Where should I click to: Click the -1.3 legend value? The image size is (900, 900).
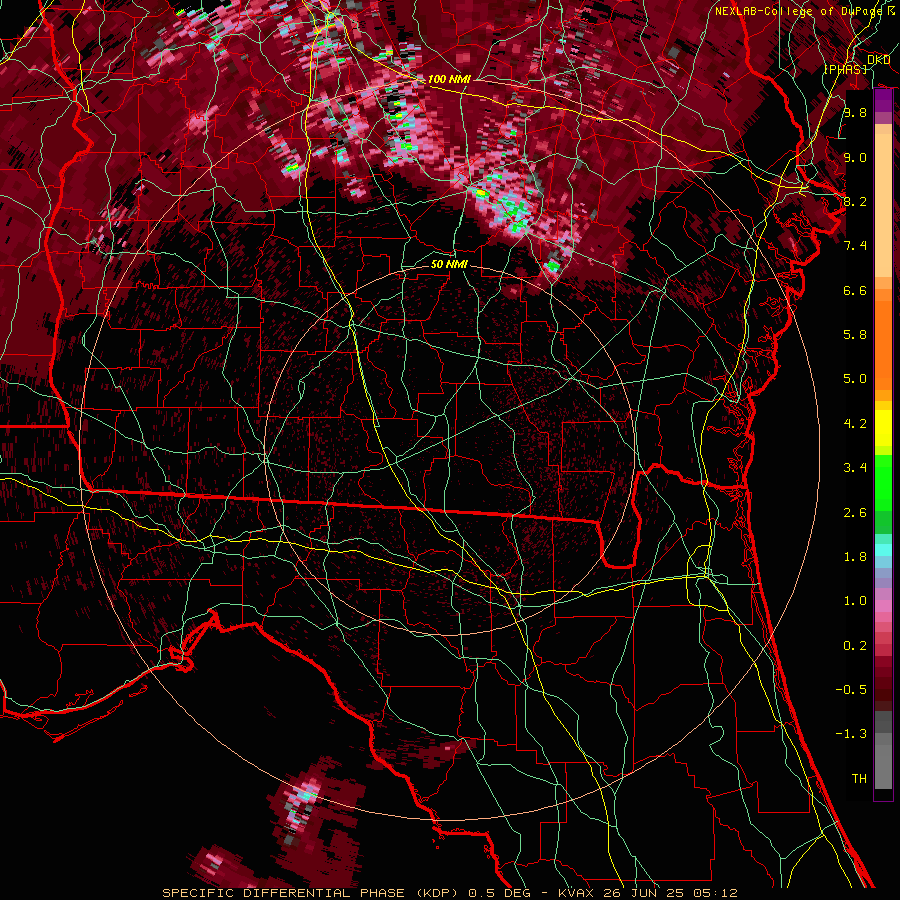pos(851,734)
